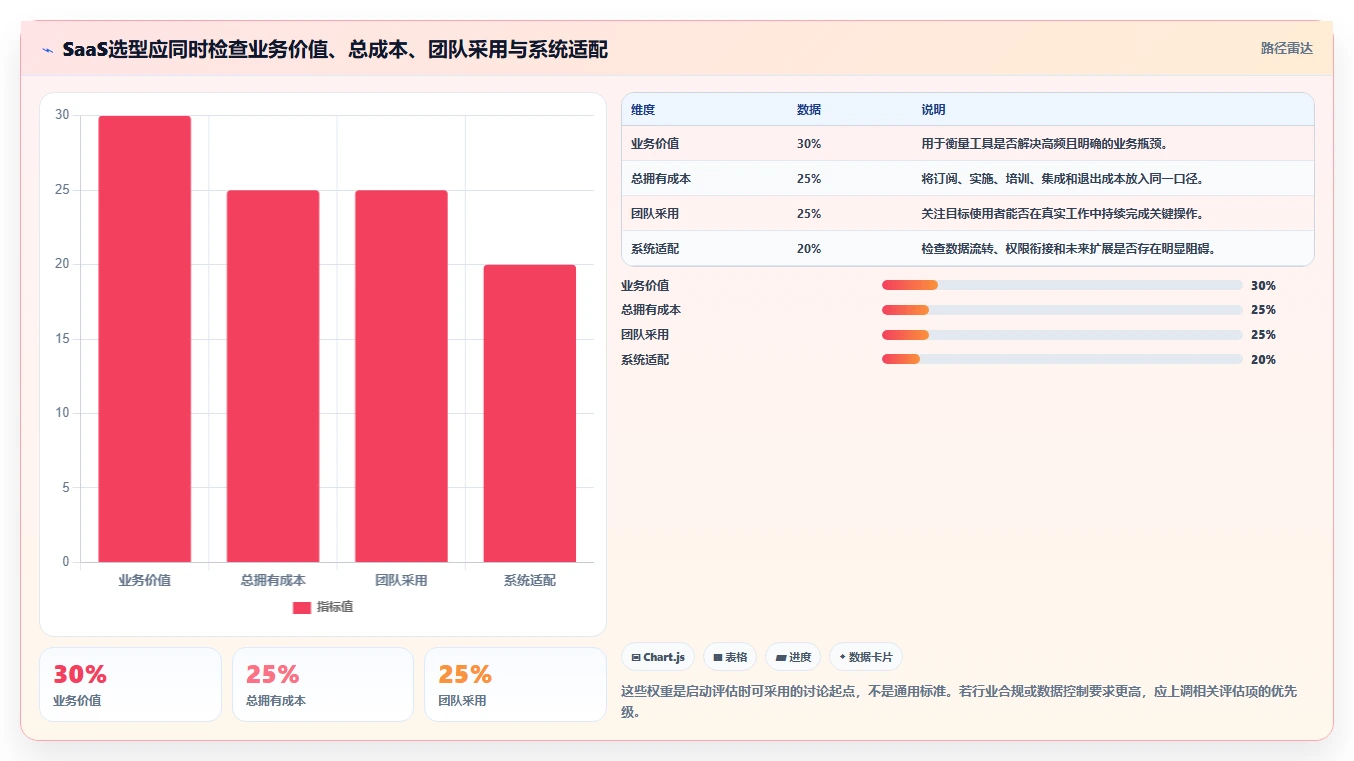Viewport: 1354px width, 761px height.
Task: Open the 25% 总拥有成本 data card
Action: (x=323, y=684)
